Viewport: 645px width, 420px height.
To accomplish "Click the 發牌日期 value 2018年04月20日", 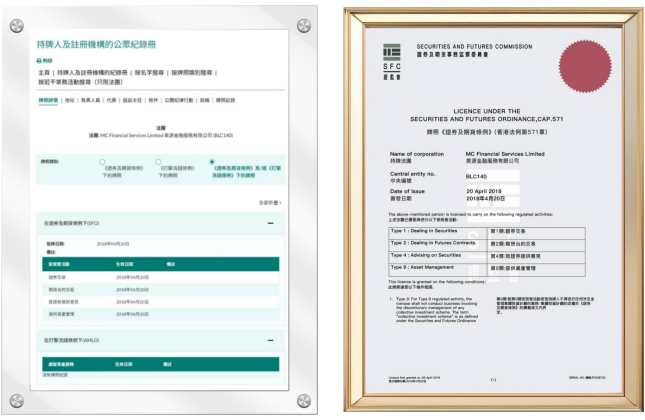I will click(x=113, y=244).
